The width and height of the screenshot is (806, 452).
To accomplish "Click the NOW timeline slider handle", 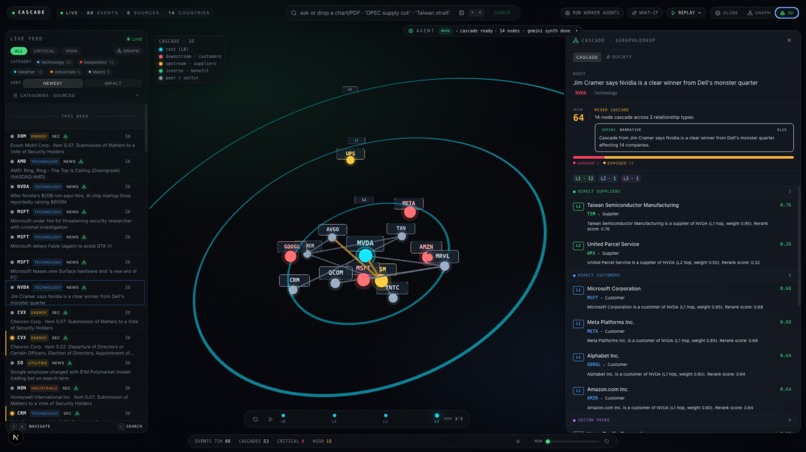I will point(548,441).
